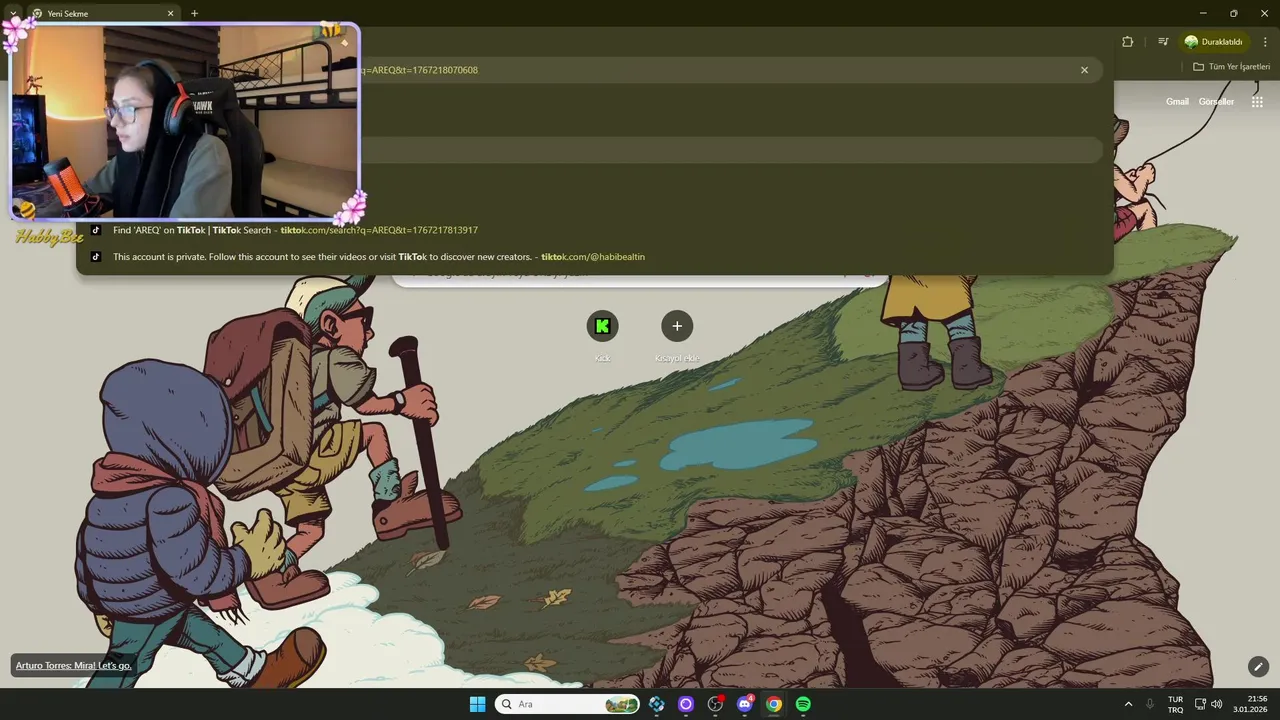The height and width of the screenshot is (720, 1280).
Task: Open the Gmail link
Action: coord(1177,102)
